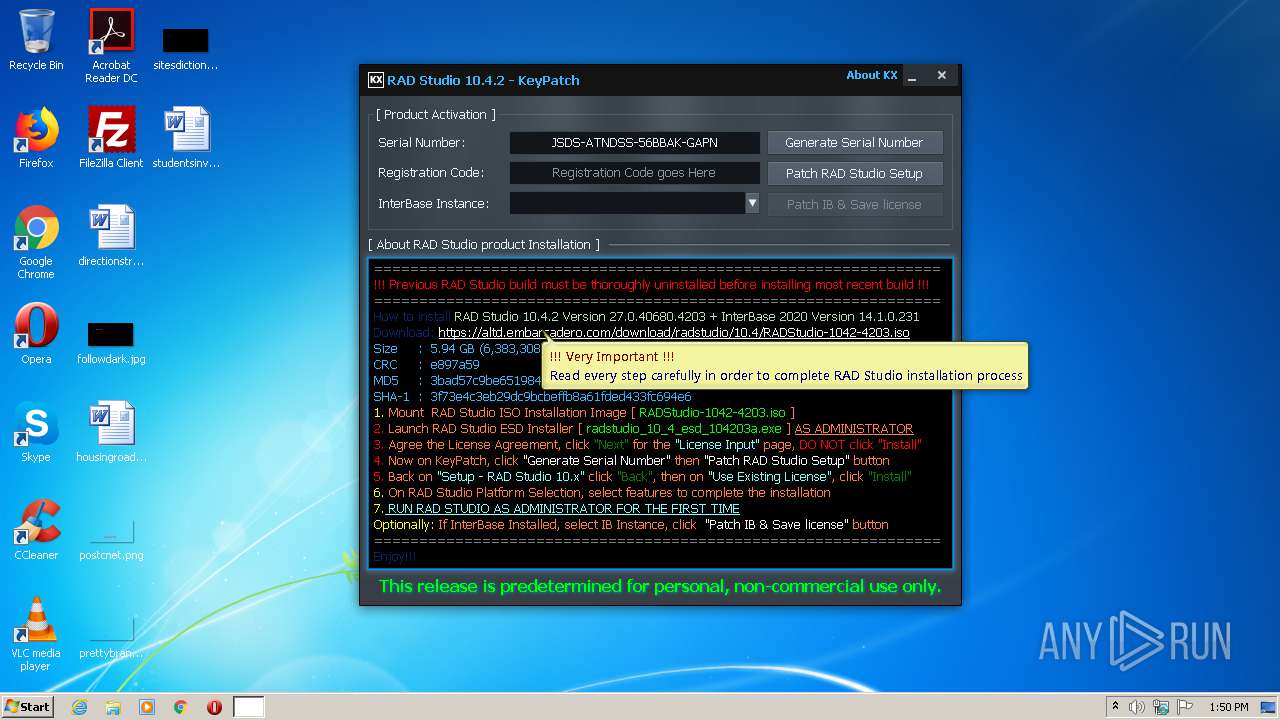Click the Registration Code field
Viewport: 1280px width, 720px height.
point(635,173)
